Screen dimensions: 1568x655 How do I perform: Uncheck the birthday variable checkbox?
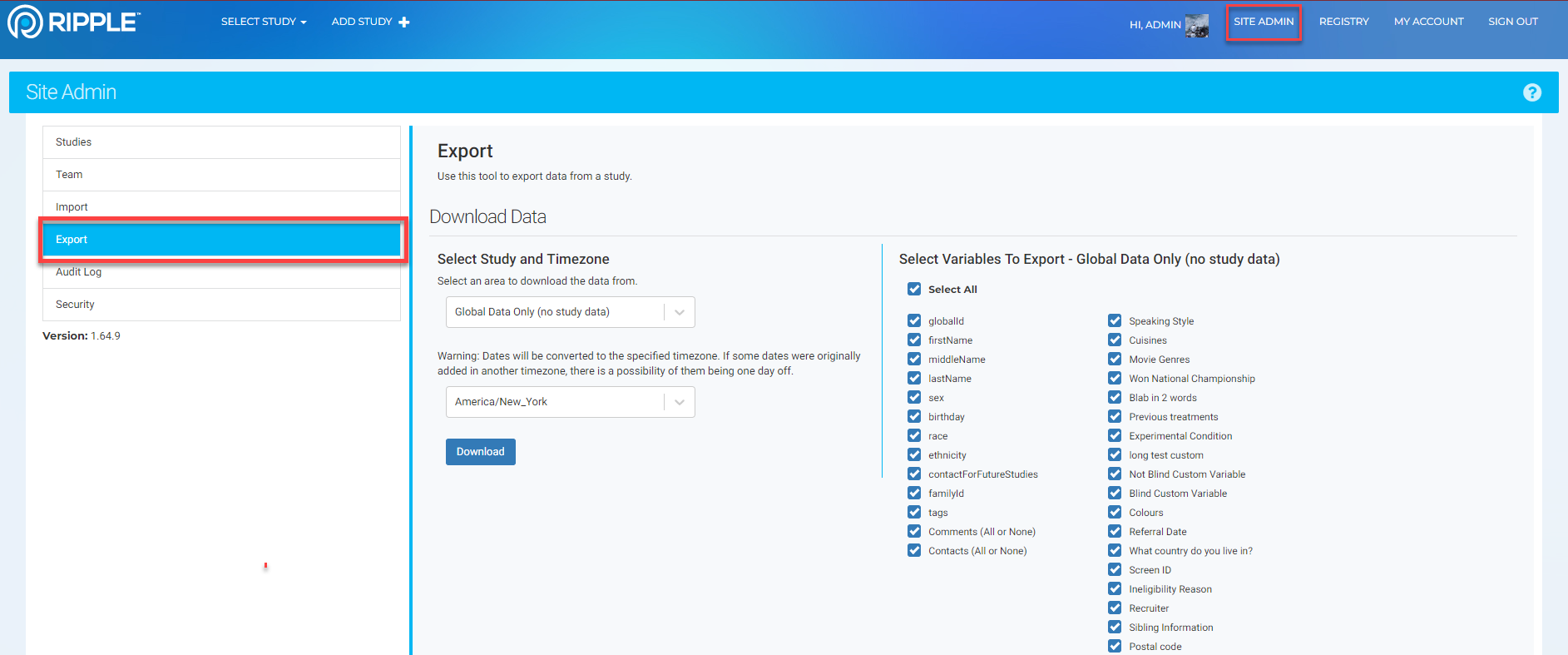tap(914, 416)
